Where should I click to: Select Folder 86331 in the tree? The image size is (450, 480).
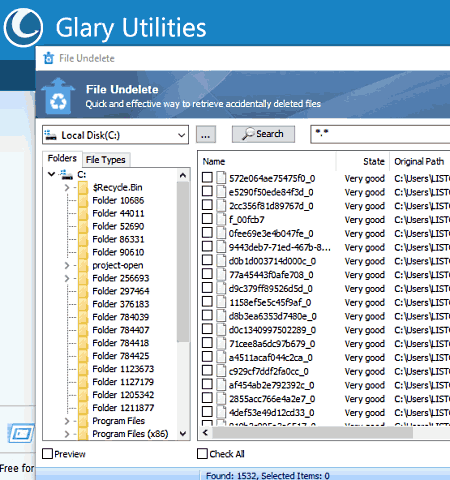(118, 239)
